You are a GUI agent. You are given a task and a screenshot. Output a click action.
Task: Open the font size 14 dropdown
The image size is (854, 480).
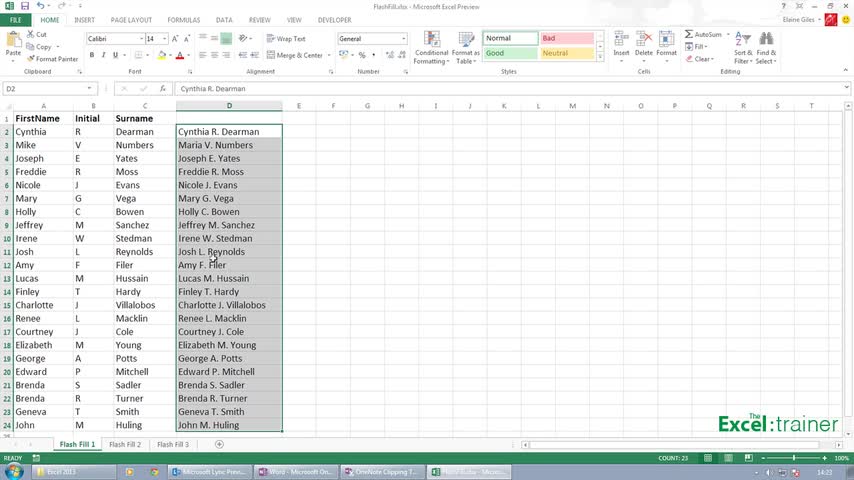click(164, 39)
